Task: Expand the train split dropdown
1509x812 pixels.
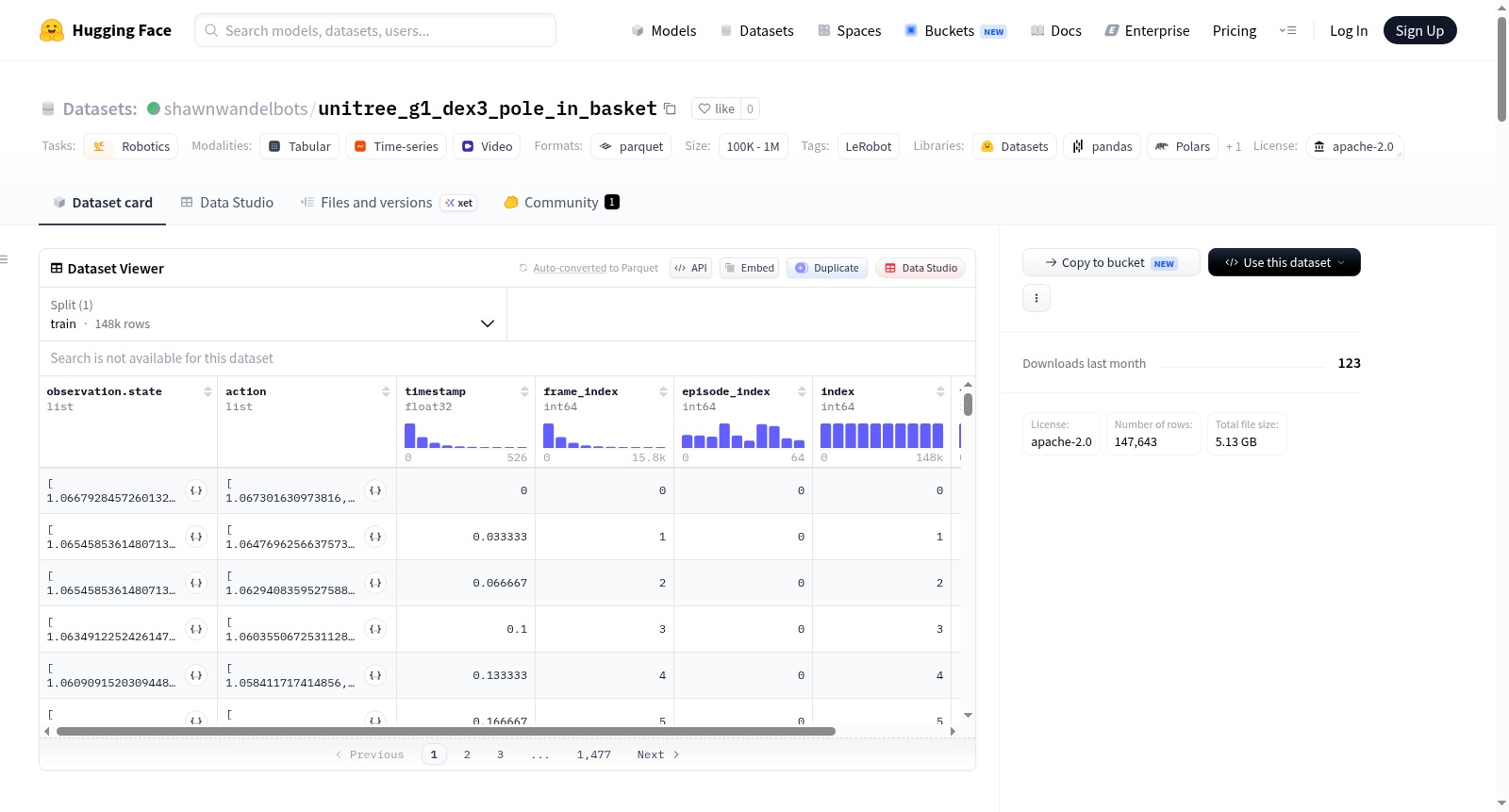Action: (273, 314)
